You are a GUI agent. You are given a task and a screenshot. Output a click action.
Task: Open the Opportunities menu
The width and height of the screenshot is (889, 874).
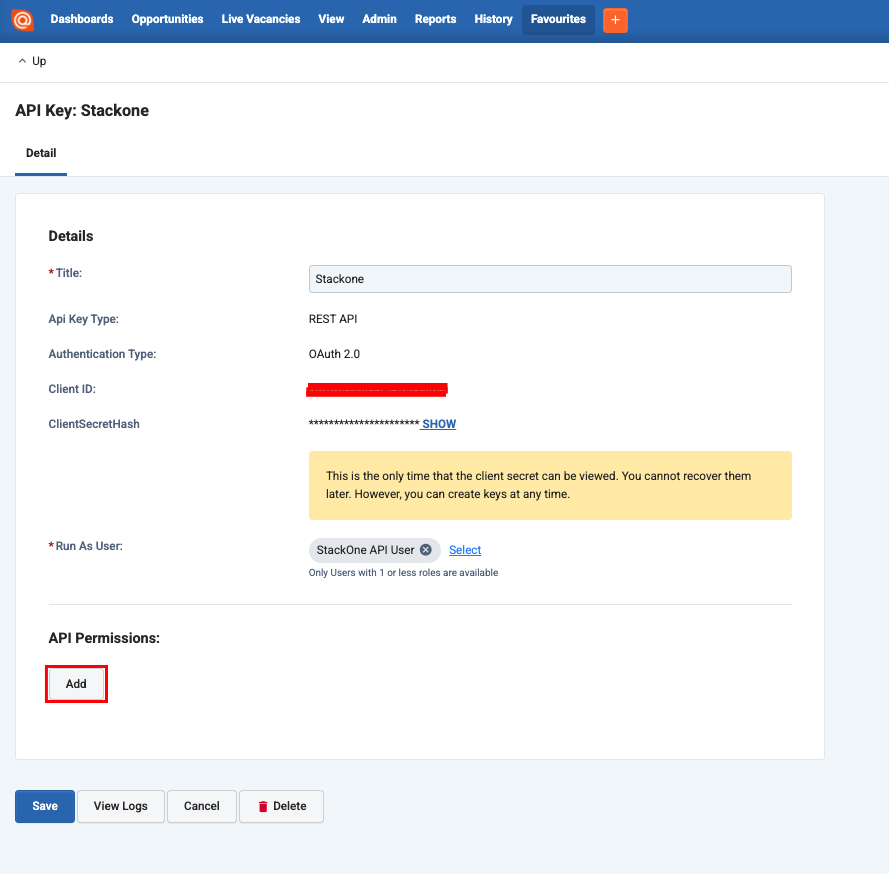[x=167, y=19]
